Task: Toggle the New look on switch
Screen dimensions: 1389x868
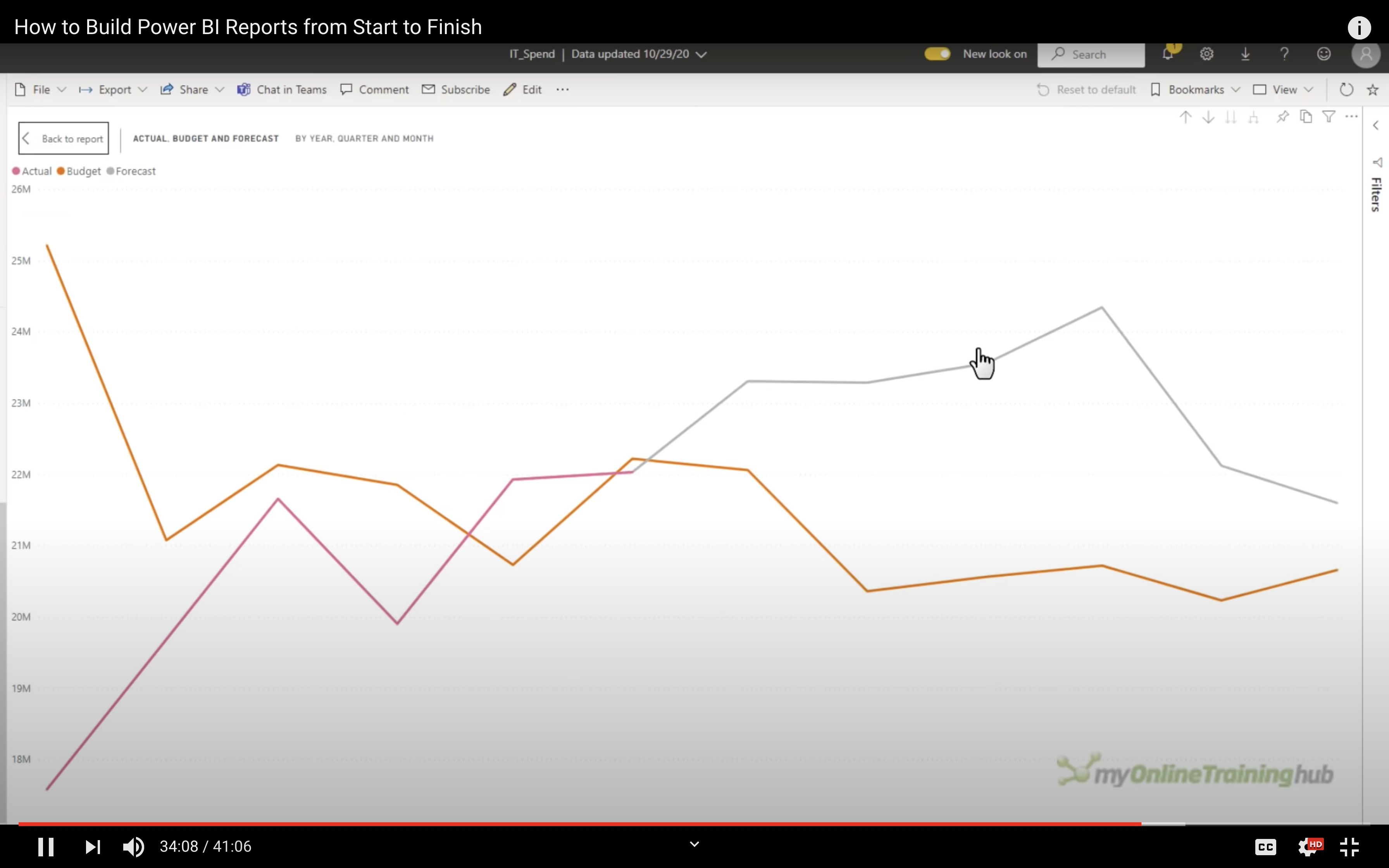Action: tap(937, 54)
